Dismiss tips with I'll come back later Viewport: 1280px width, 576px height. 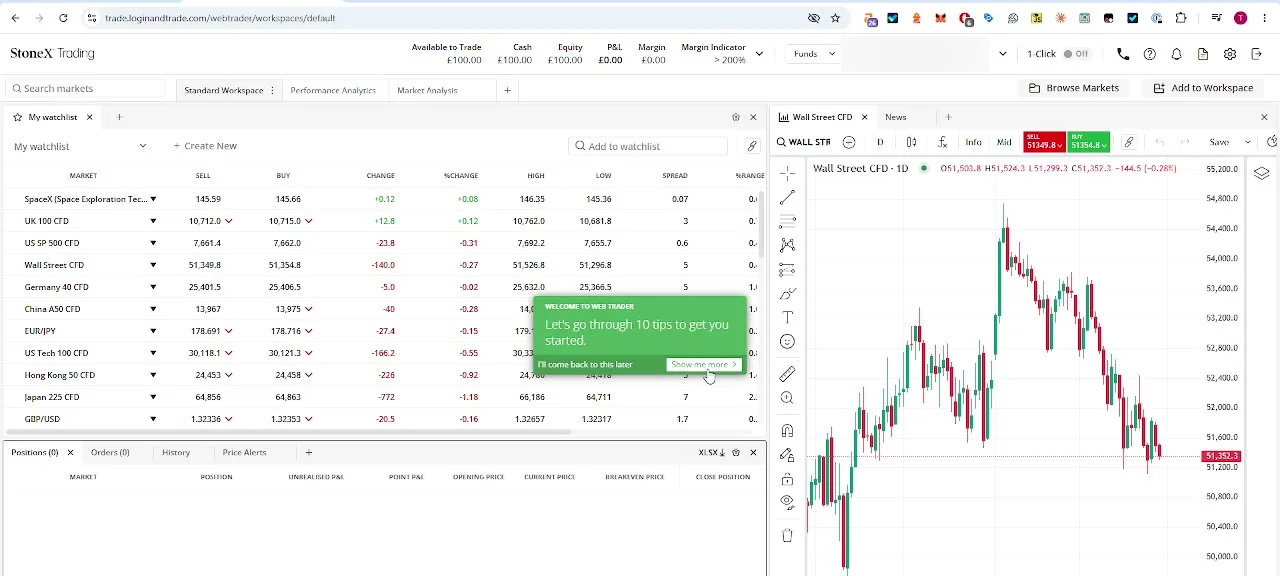click(585, 365)
